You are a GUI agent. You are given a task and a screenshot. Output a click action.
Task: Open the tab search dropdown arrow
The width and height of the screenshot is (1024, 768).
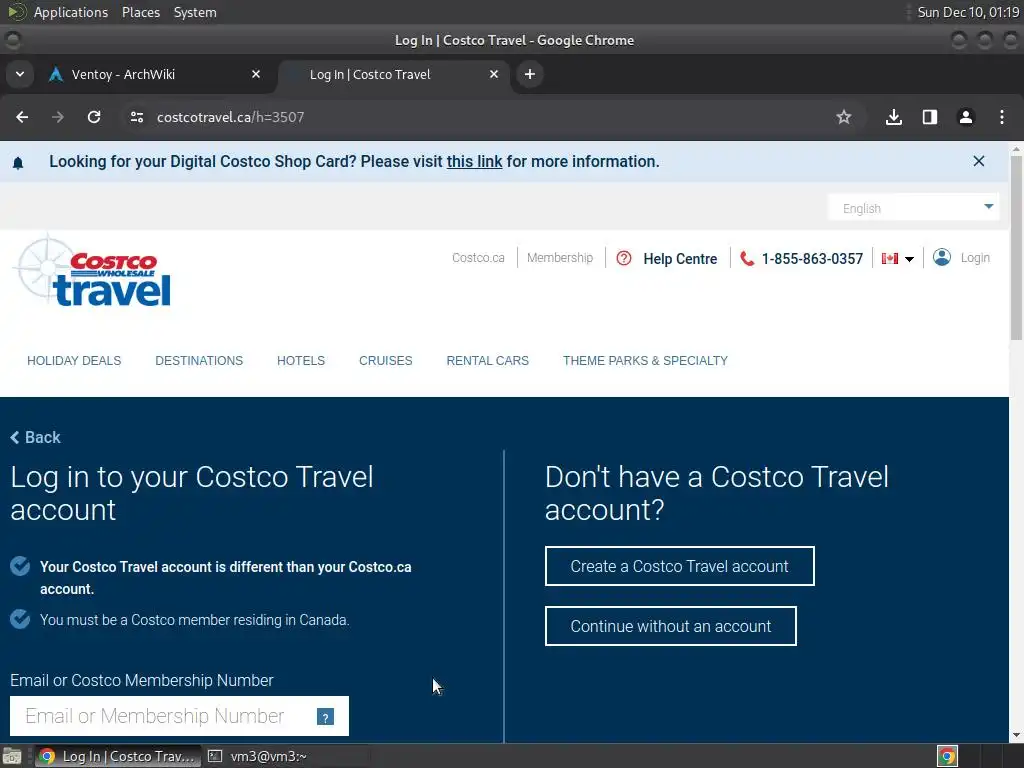point(20,74)
